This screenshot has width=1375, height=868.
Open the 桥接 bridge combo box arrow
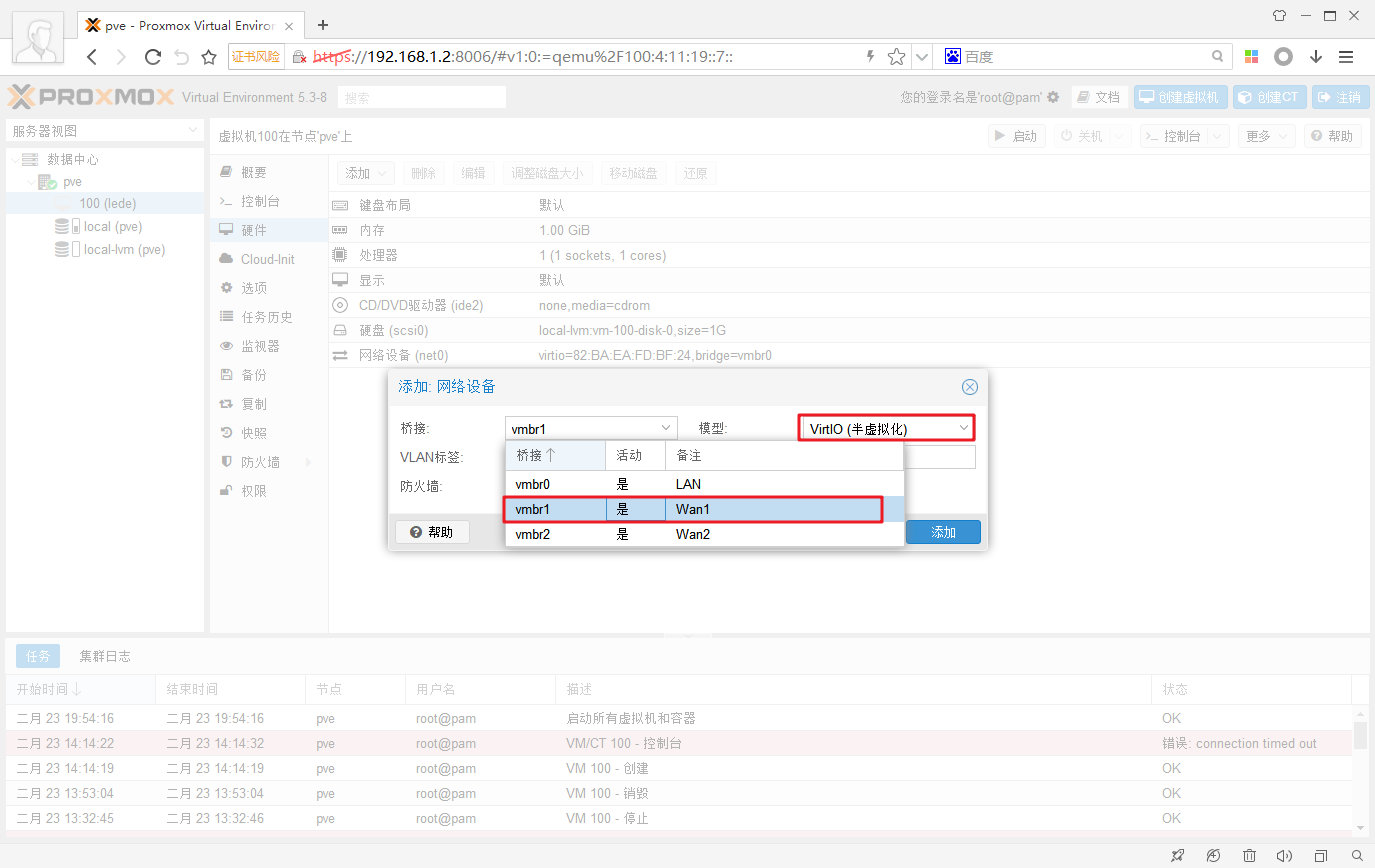tap(667, 428)
